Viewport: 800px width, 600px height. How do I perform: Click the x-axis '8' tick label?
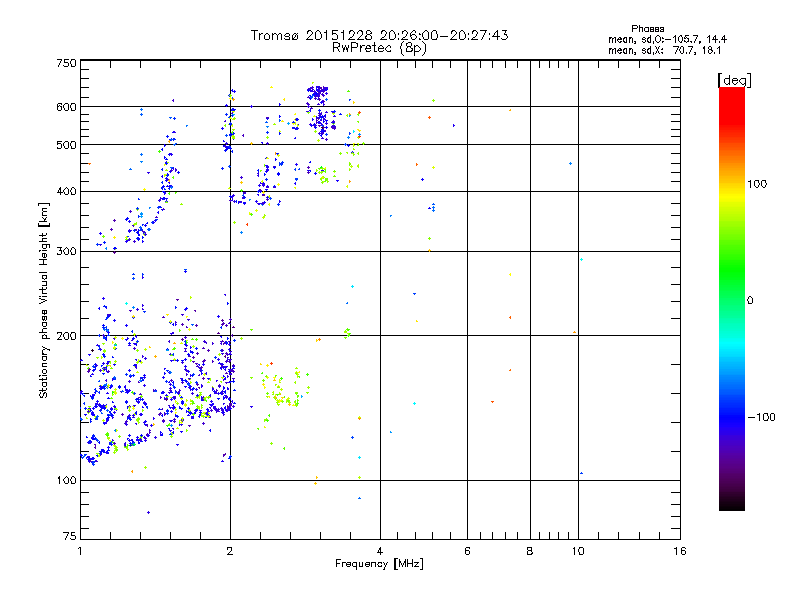click(x=530, y=551)
